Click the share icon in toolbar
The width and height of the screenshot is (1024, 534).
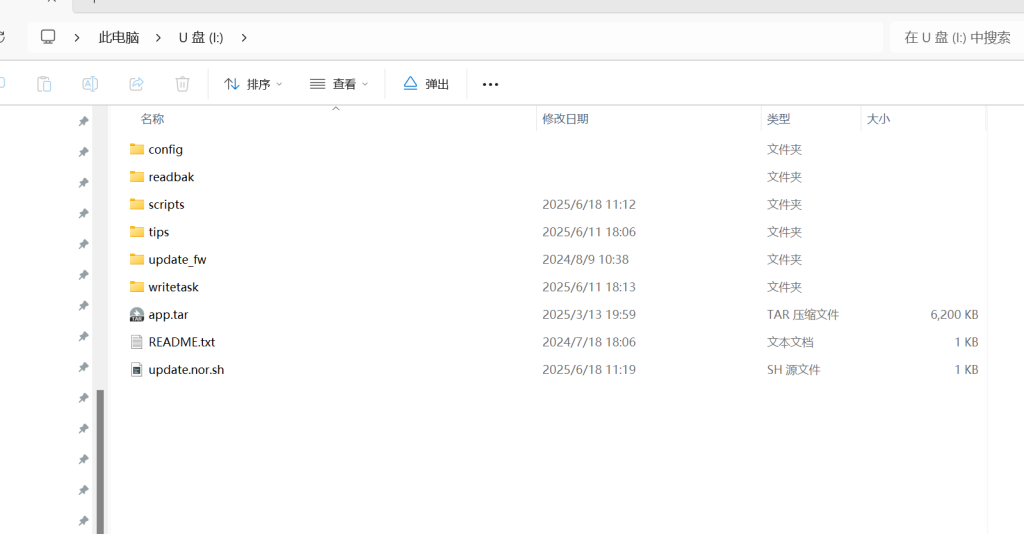pyautogui.click(x=136, y=84)
